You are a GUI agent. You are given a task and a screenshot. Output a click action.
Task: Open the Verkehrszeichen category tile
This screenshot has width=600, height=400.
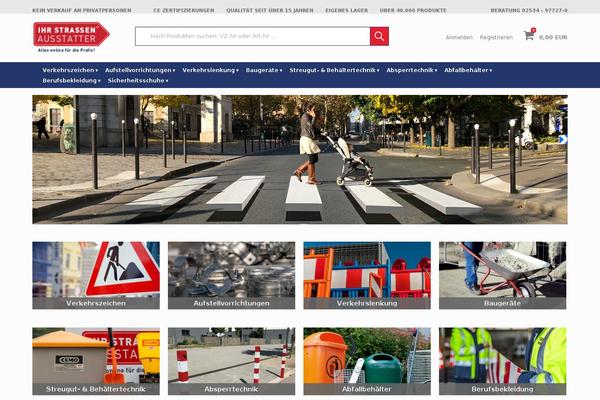coord(96,275)
